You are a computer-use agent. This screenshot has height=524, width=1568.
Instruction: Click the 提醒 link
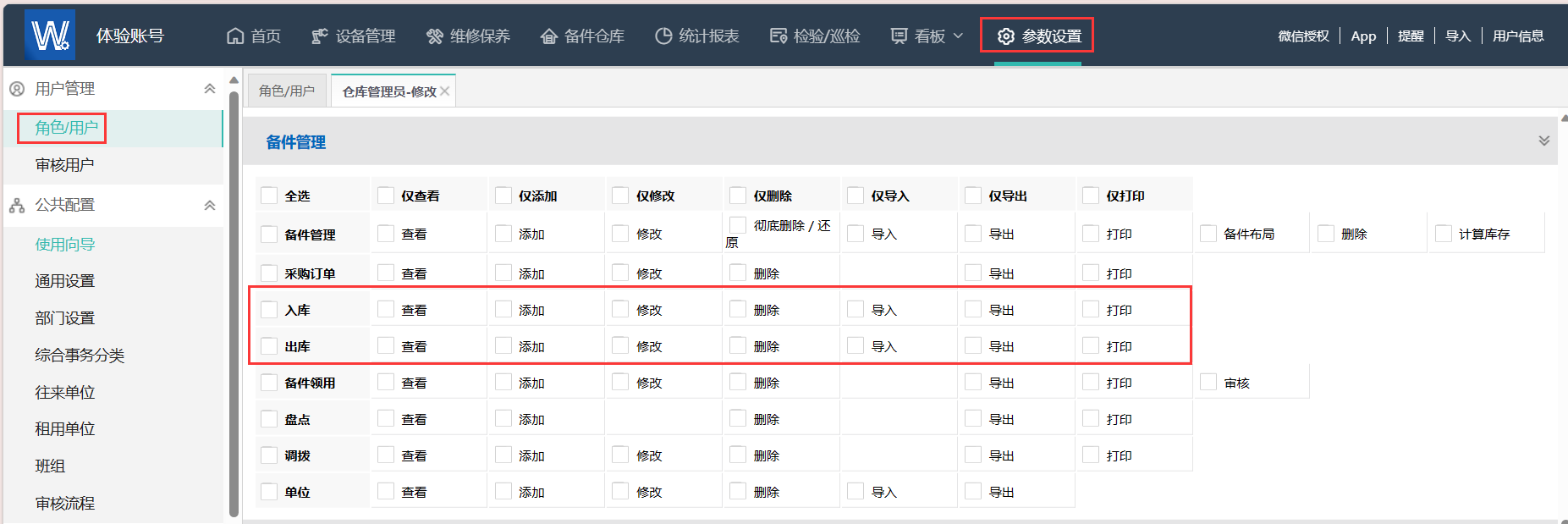pyautogui.click(x=1411, y=36)
